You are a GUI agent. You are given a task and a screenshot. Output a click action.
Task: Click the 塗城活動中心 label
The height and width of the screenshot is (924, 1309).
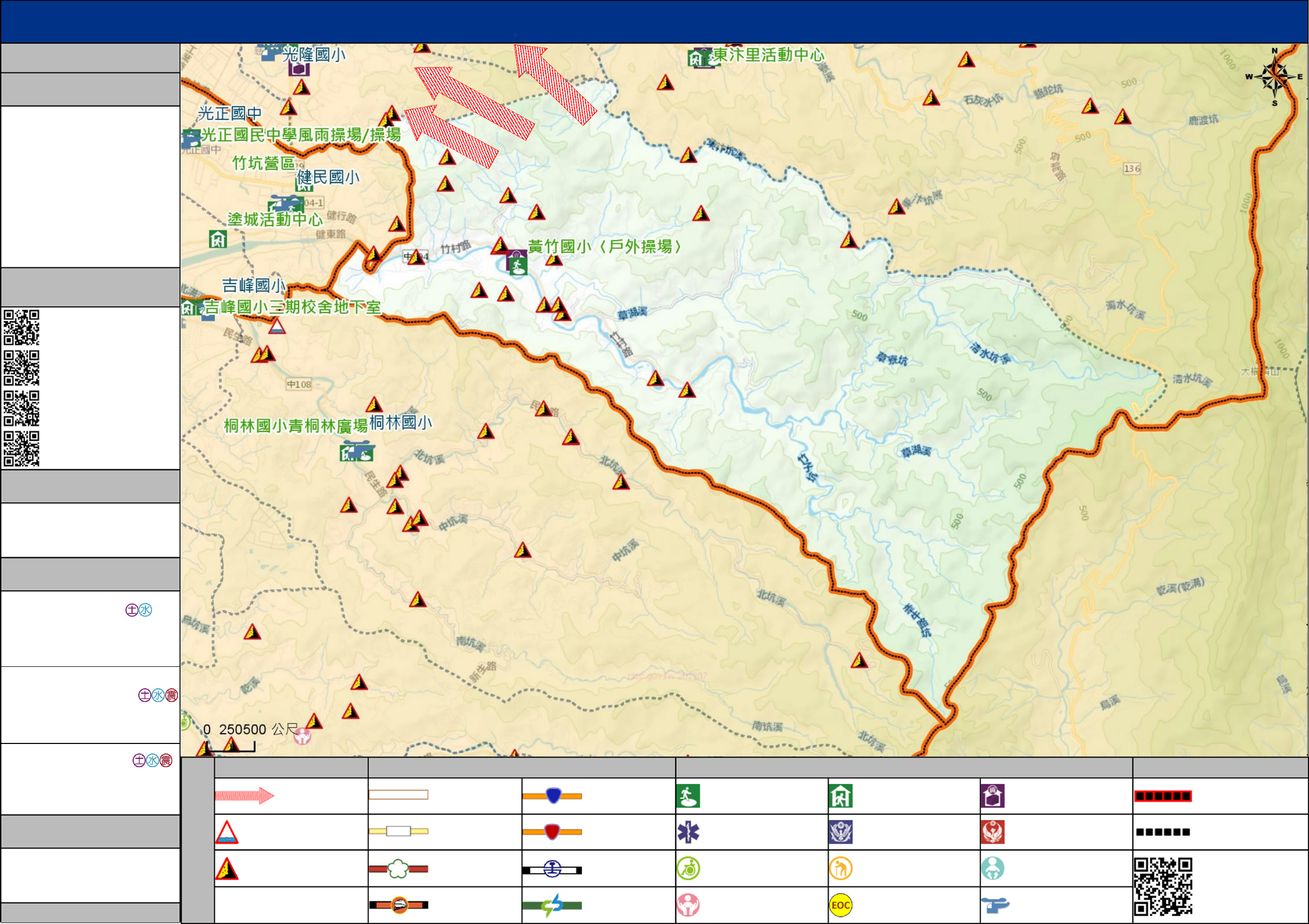click(x=275, y=219)
